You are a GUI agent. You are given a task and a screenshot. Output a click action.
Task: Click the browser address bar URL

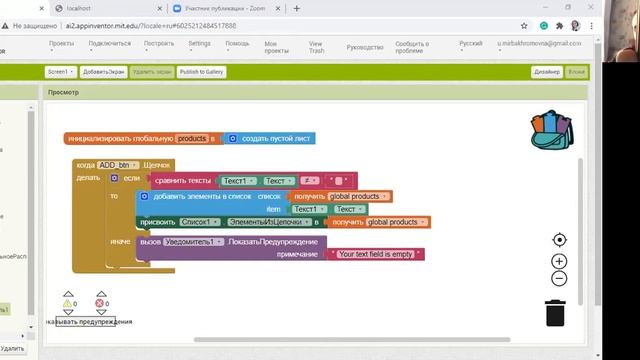(x=151, y=26)
